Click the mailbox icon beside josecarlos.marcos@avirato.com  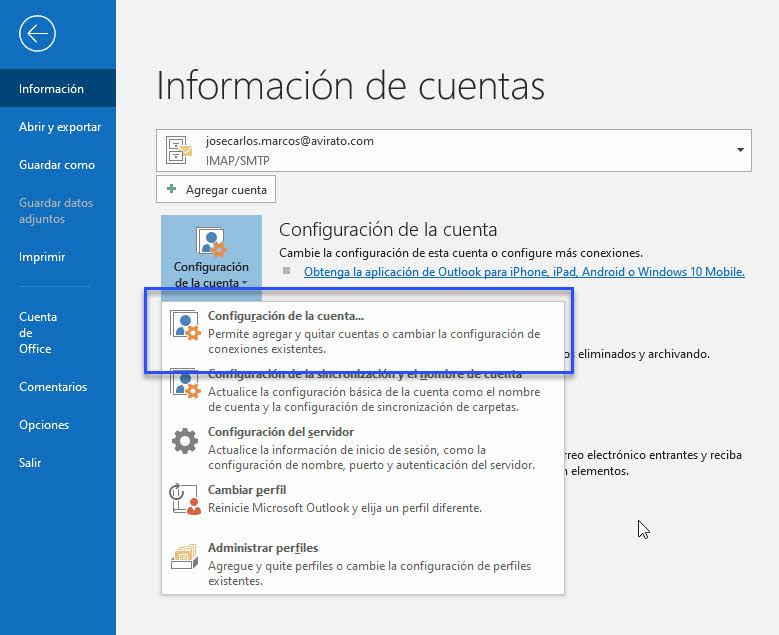179,150
